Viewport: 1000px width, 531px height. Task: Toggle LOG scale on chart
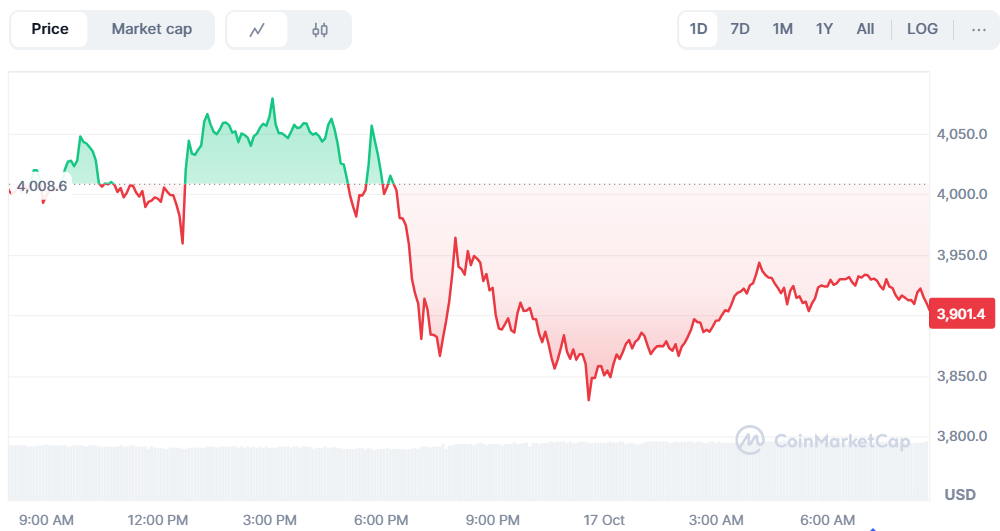coord(922,30)
